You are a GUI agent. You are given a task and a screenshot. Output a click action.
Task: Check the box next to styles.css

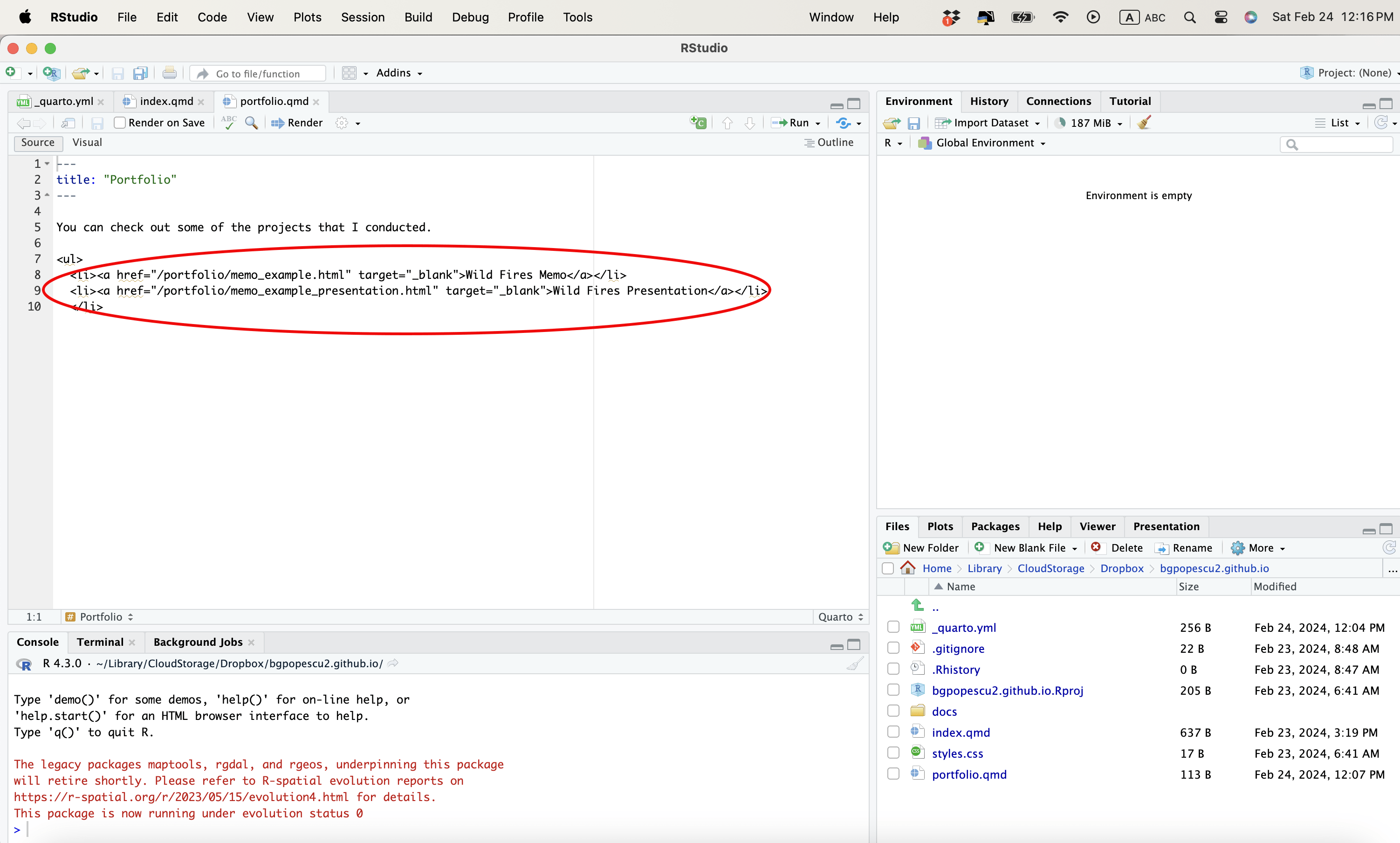click(x=893, y=753)
